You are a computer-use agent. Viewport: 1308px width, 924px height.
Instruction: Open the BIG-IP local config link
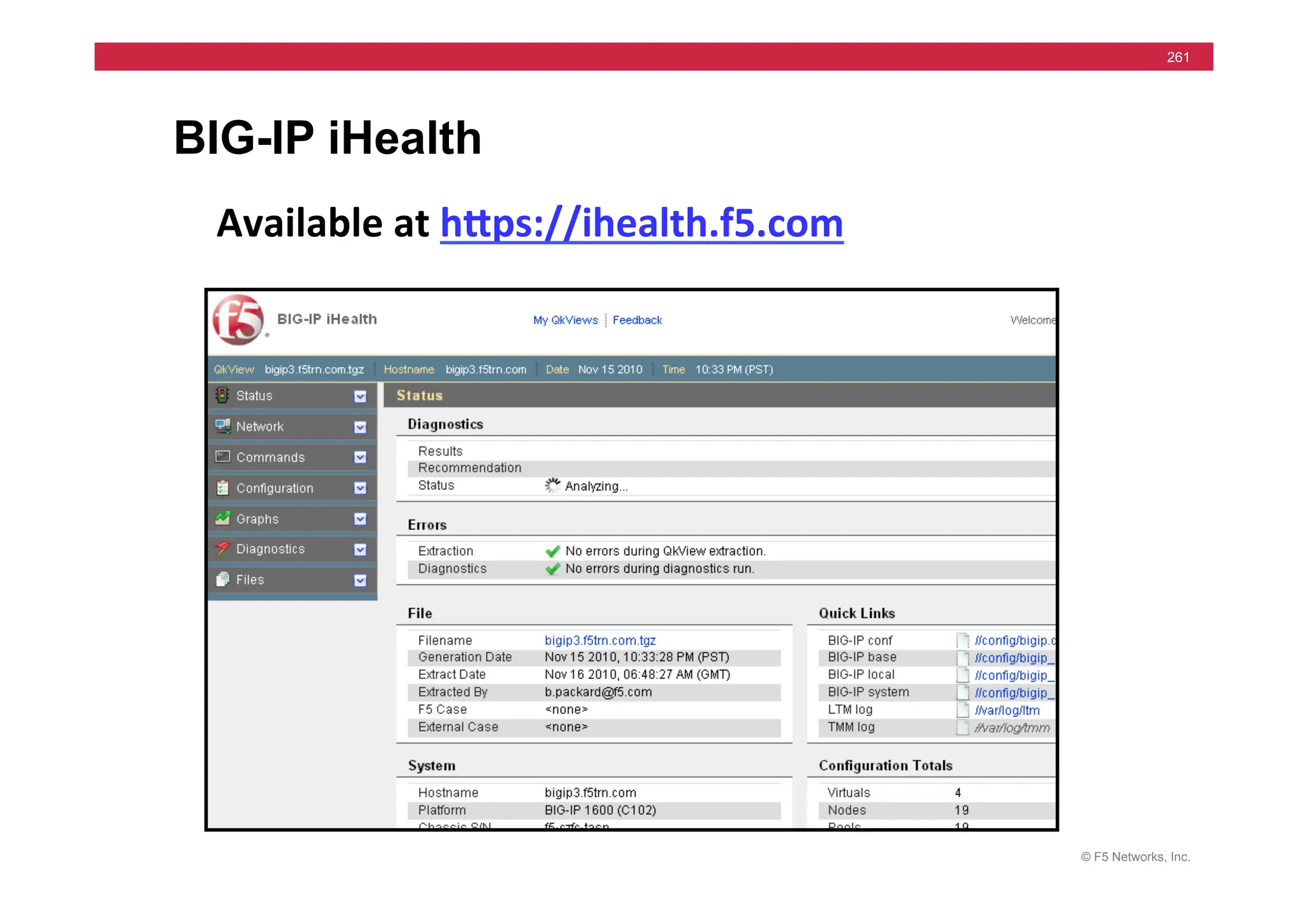coord(1014,675)
